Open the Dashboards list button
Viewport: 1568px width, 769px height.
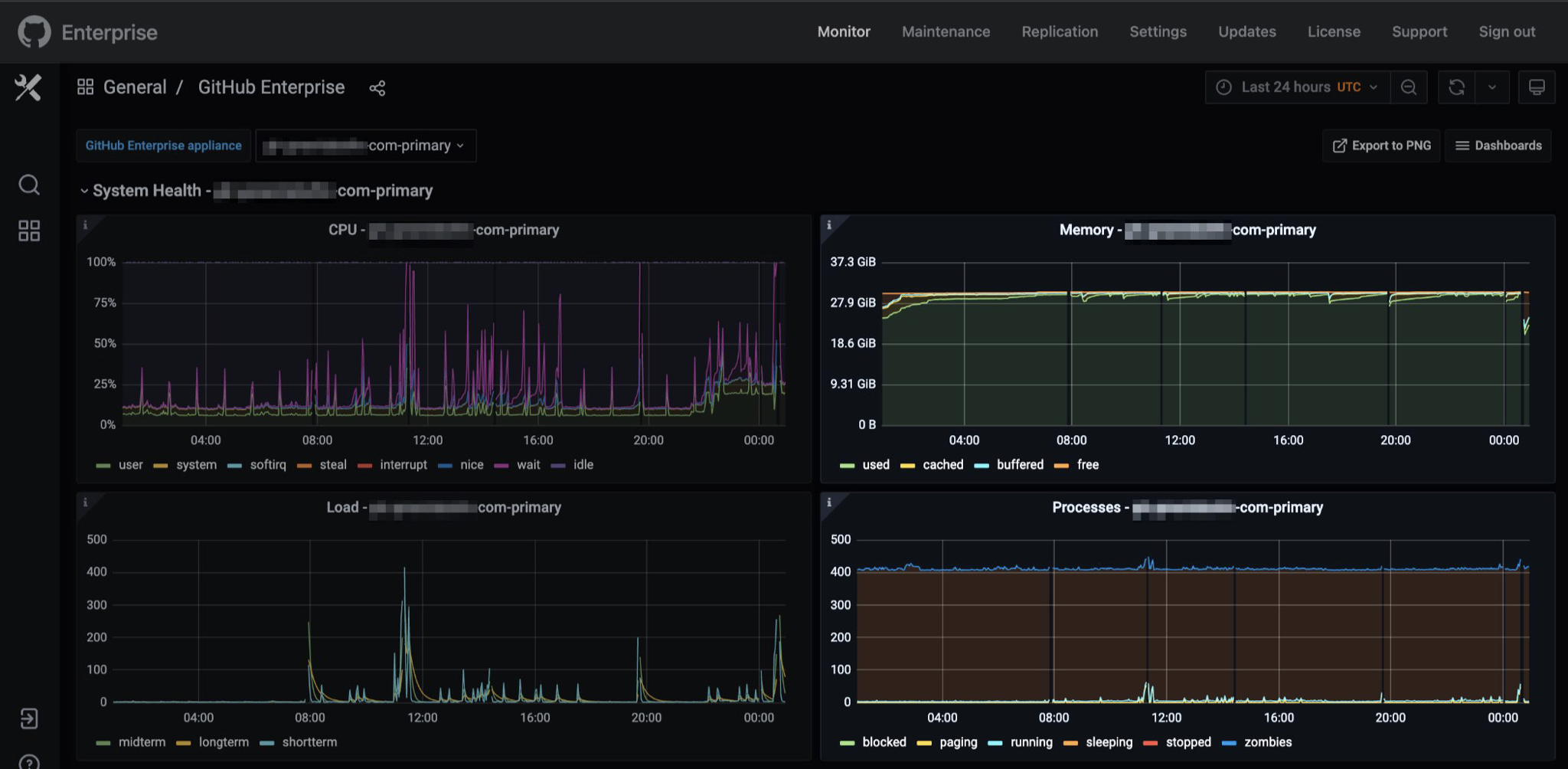point(1498,146)
